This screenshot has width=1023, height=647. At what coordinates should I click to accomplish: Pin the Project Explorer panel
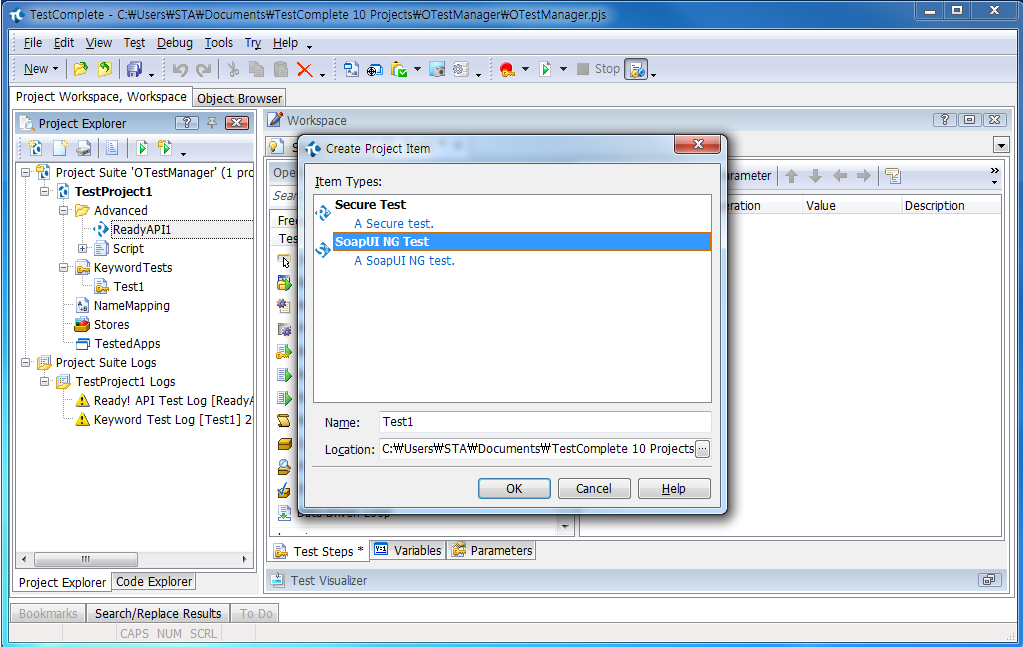[212, 123]
